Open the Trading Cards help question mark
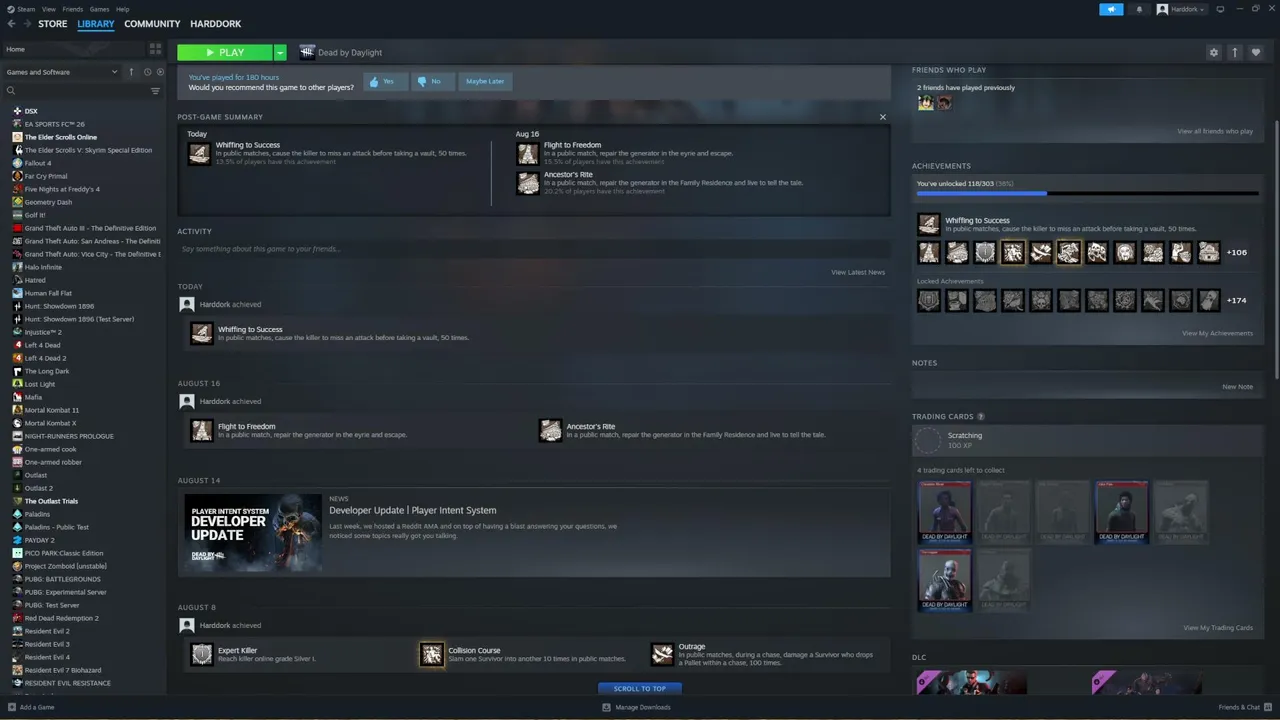Screen dimensions: 1280x720 pyautogui.click(x=980, y=416)
